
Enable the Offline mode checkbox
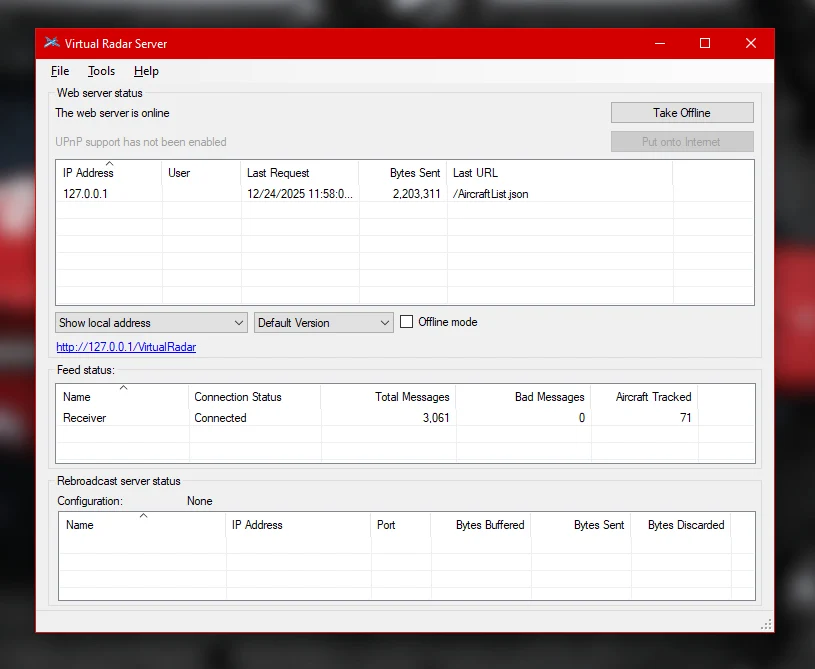tap(407, 322)
